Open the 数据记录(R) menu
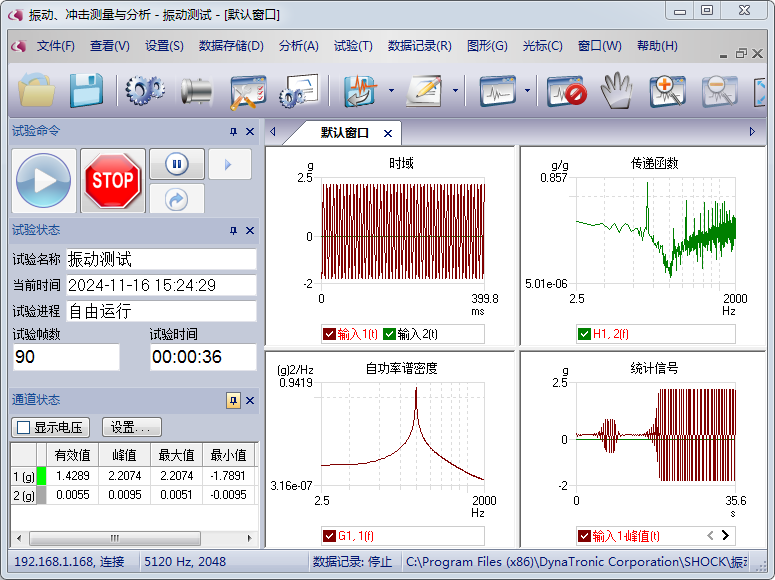 click(x=420, y=46)
